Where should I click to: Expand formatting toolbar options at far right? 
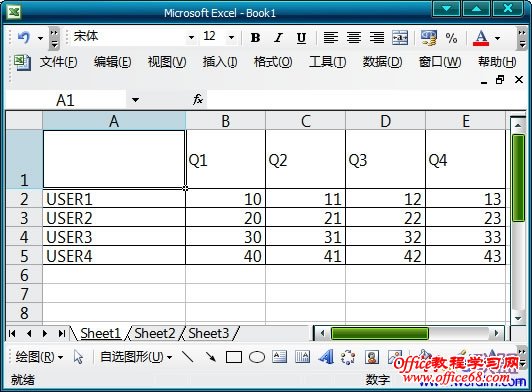coord(522,38)
